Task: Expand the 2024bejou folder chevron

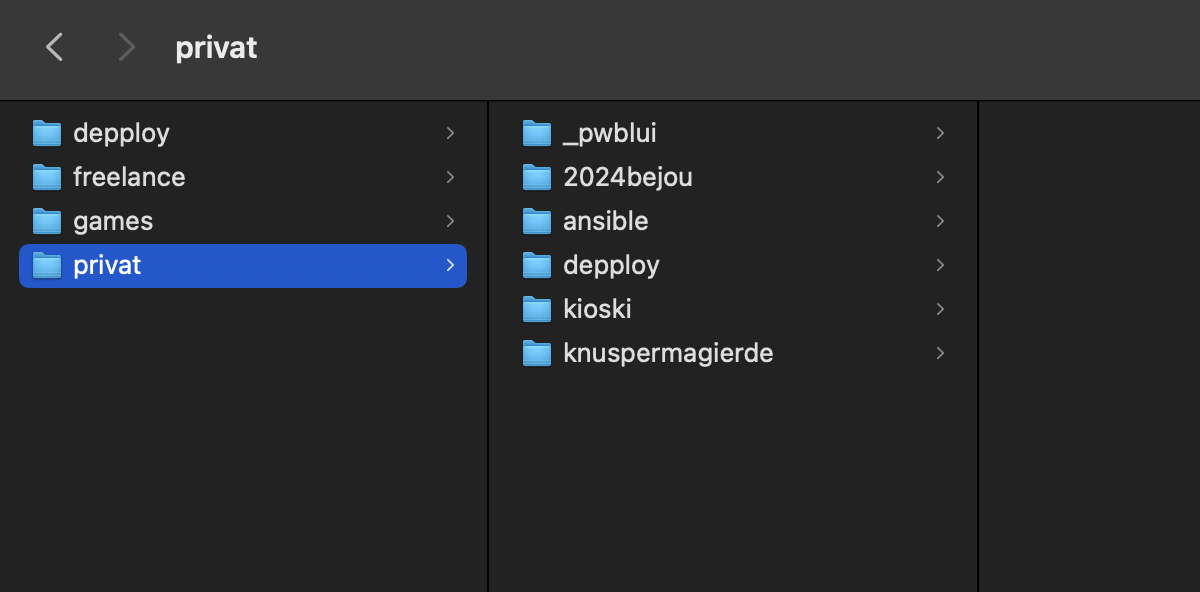Action: click(x=939, y=177)
